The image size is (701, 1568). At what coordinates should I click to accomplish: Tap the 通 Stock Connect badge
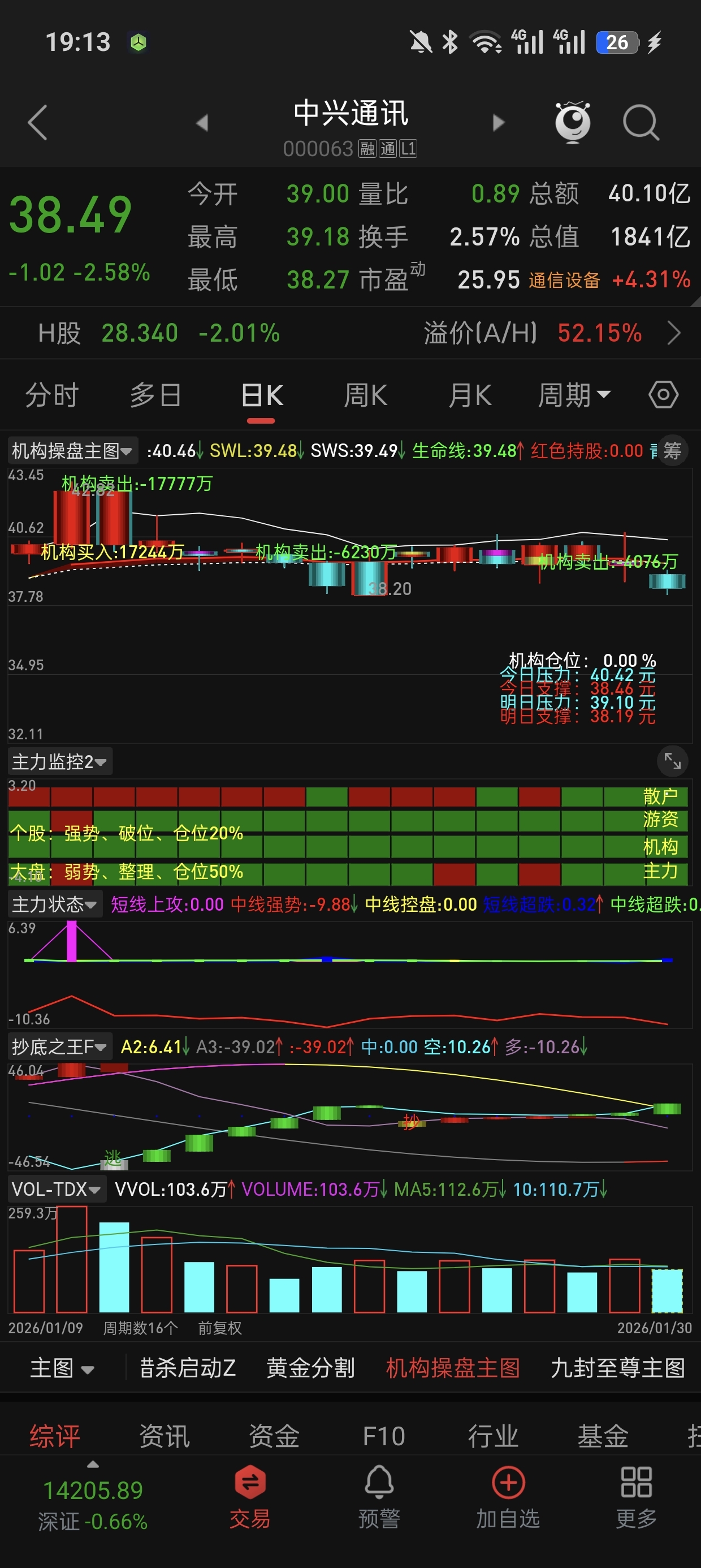388,149
